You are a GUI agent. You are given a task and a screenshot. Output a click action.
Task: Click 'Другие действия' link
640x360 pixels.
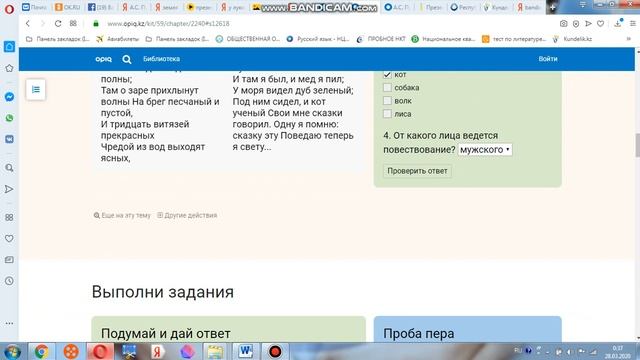[187, 215]
